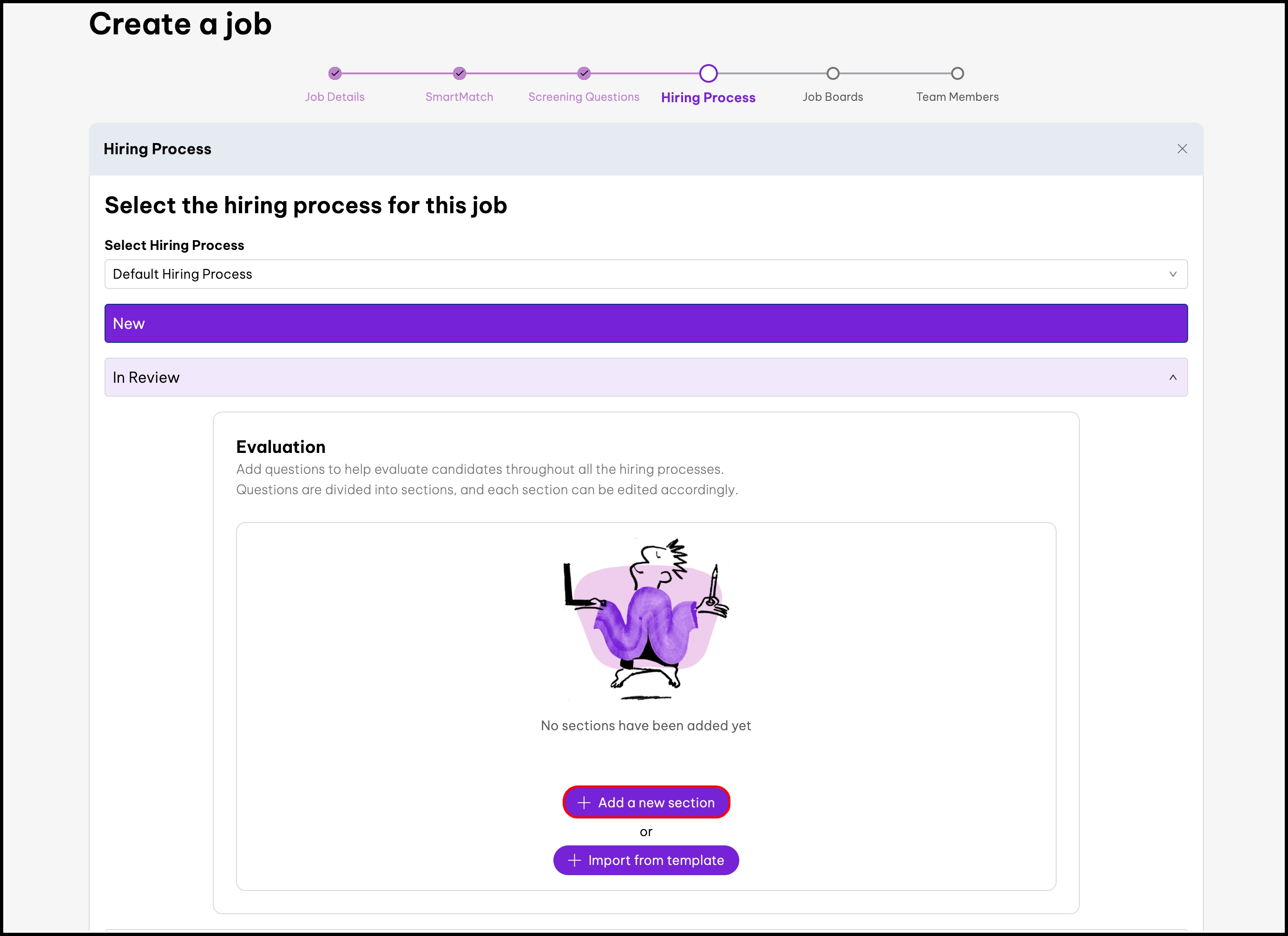Click the Job Details completed step circle
Image resolution: width=1288 pixels, height=936 pixels.
[335, 73]
